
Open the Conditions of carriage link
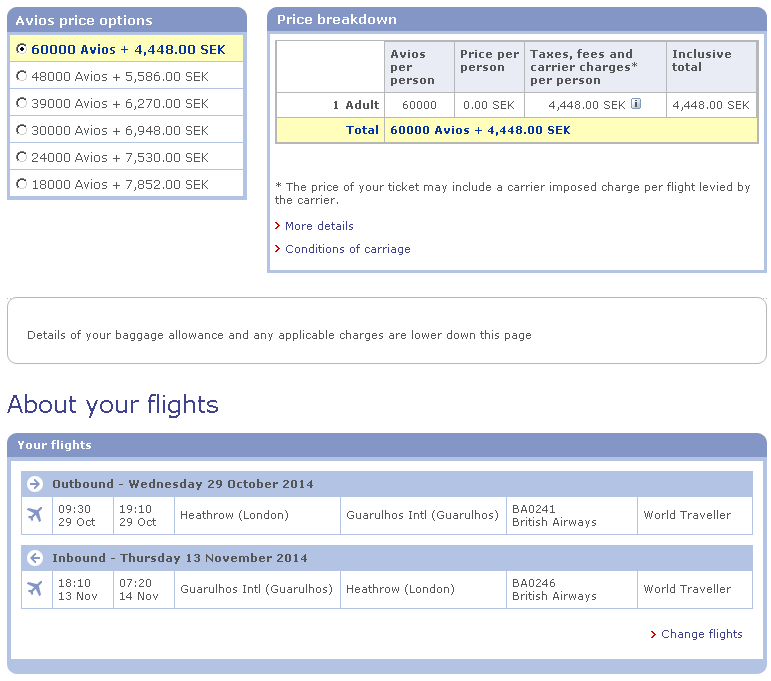[x=348, y=249]
